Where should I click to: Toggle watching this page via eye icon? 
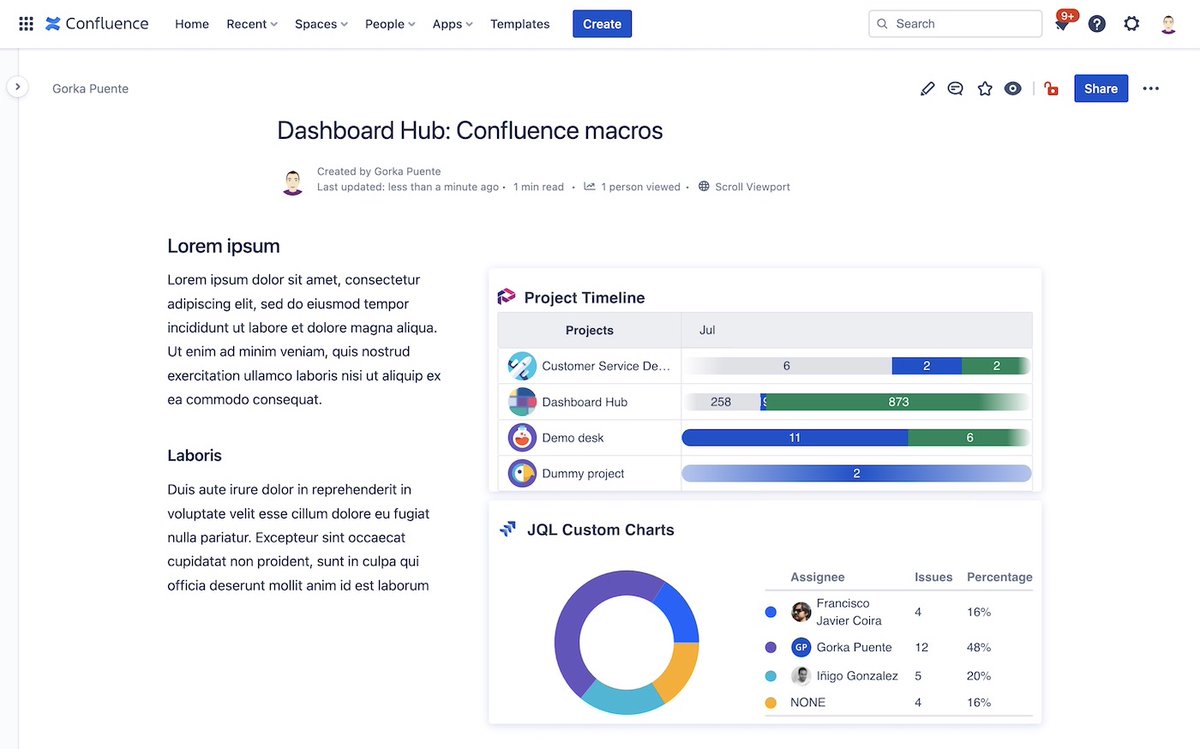tap(1013, 89)
